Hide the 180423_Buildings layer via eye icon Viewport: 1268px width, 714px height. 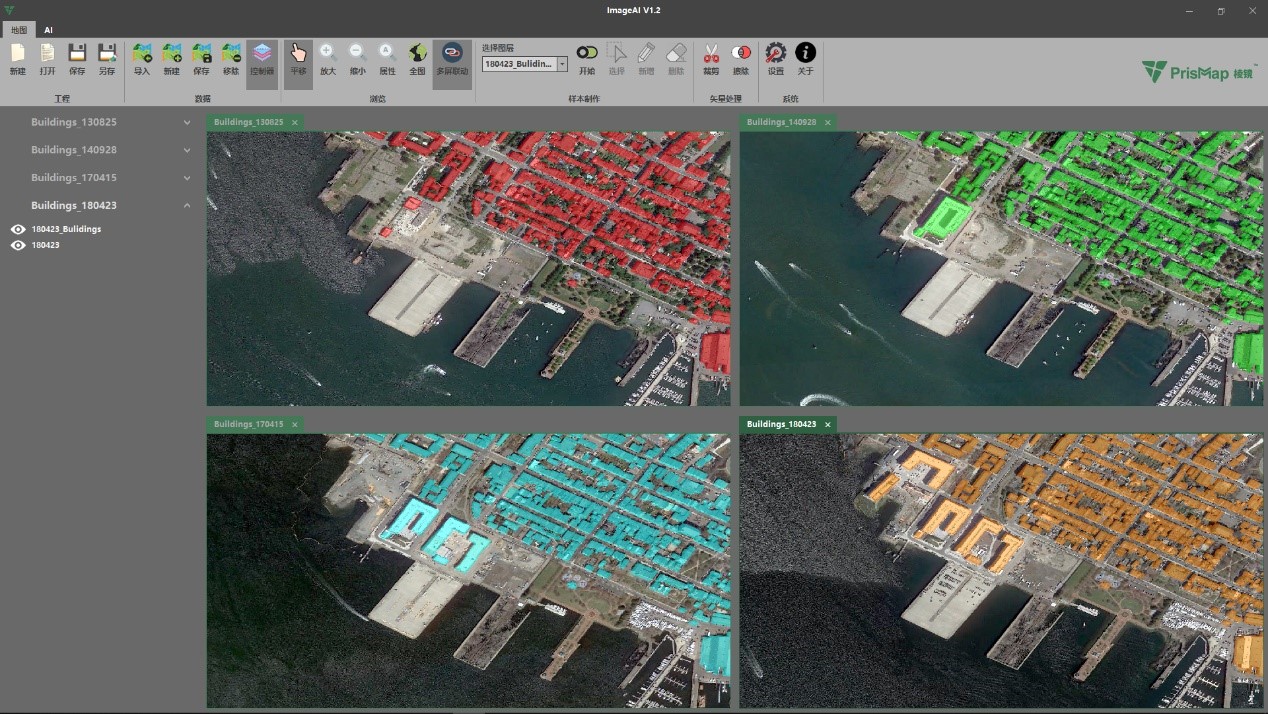point(18,229)
